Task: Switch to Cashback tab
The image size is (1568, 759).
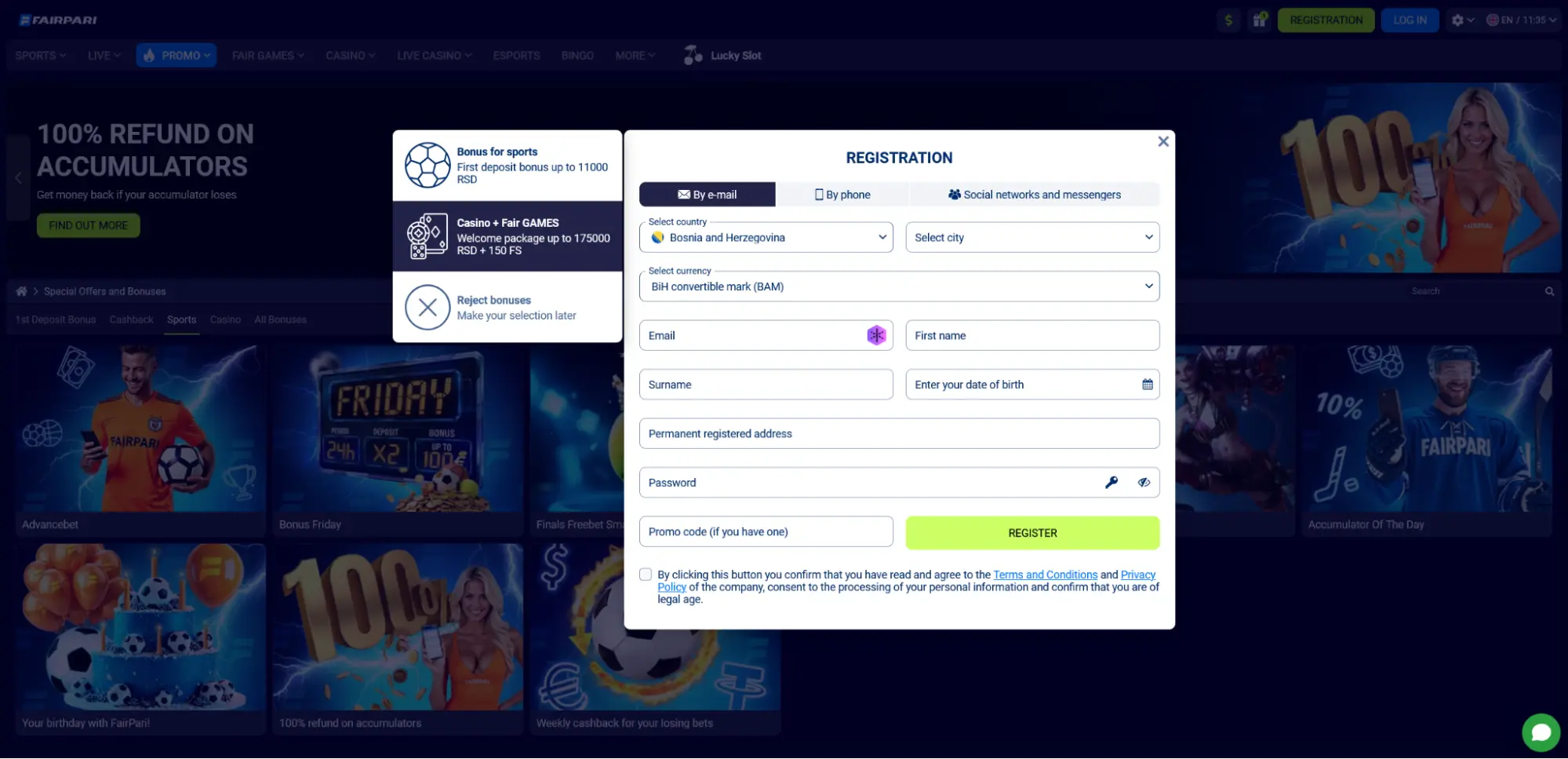Action: (131, 320)
